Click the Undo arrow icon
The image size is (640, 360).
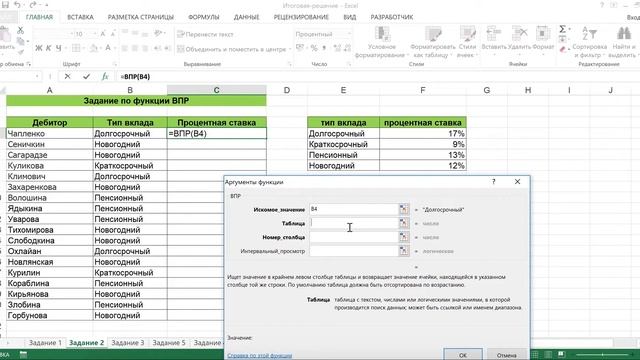coord(18,5)
